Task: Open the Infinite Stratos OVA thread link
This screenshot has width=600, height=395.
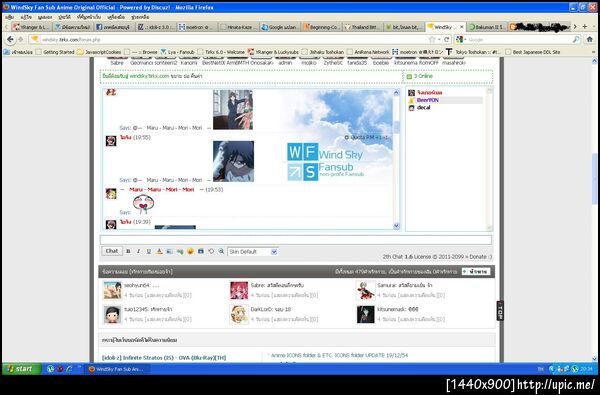Action: [164, 358]
